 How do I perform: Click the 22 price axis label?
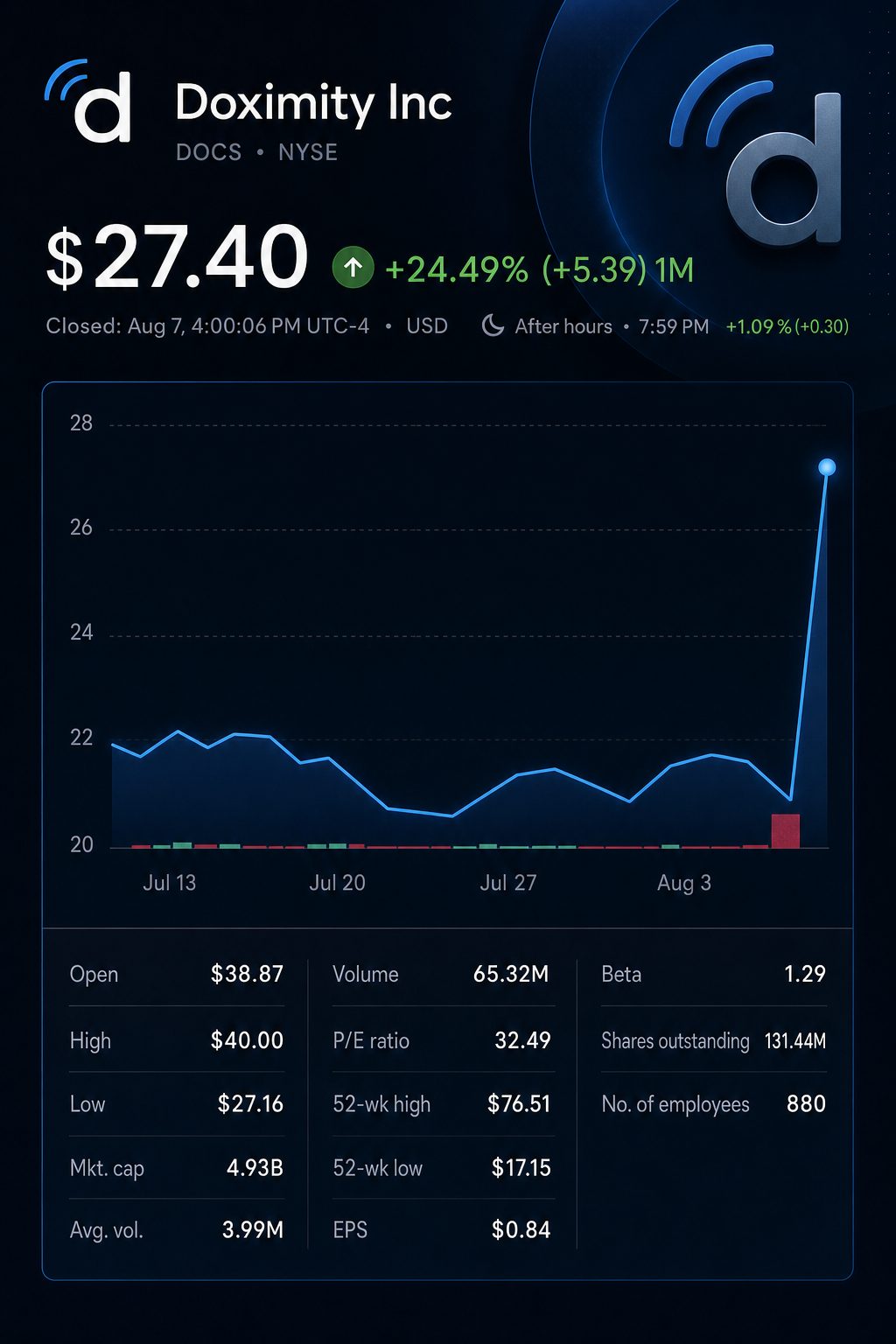point(81,738)
